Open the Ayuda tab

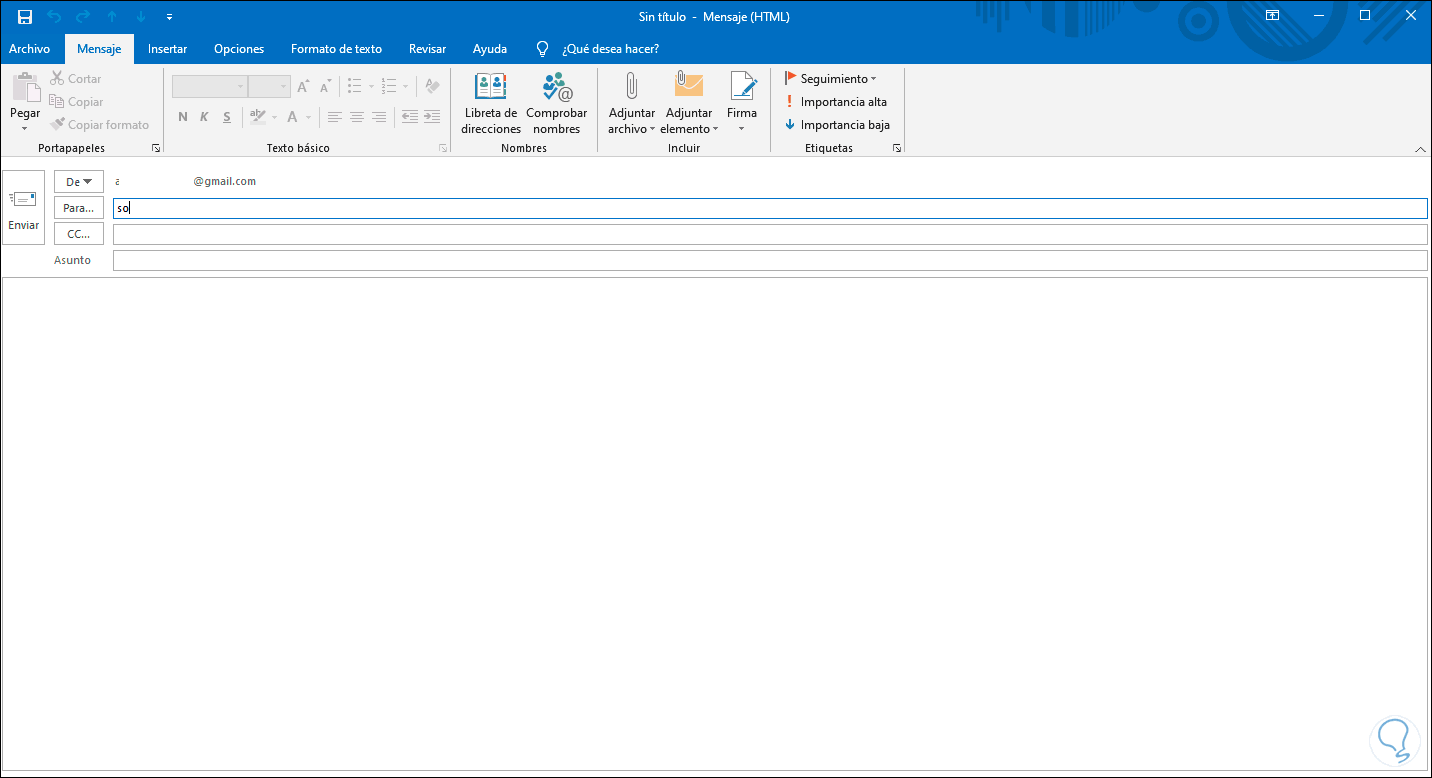490,49
